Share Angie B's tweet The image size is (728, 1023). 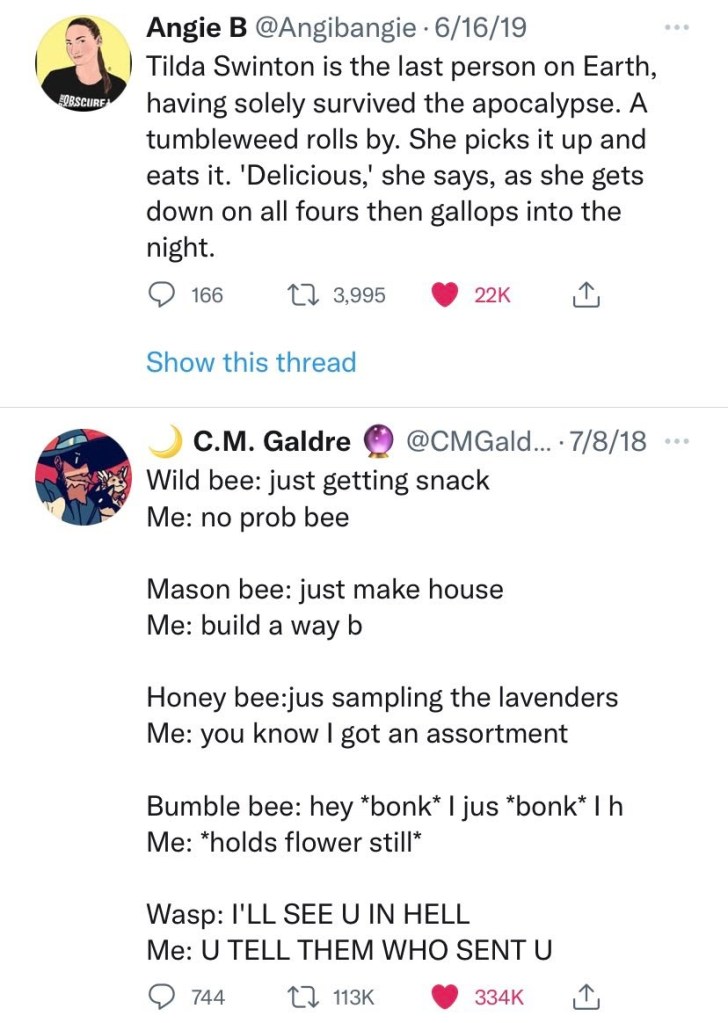click(587, 294)
